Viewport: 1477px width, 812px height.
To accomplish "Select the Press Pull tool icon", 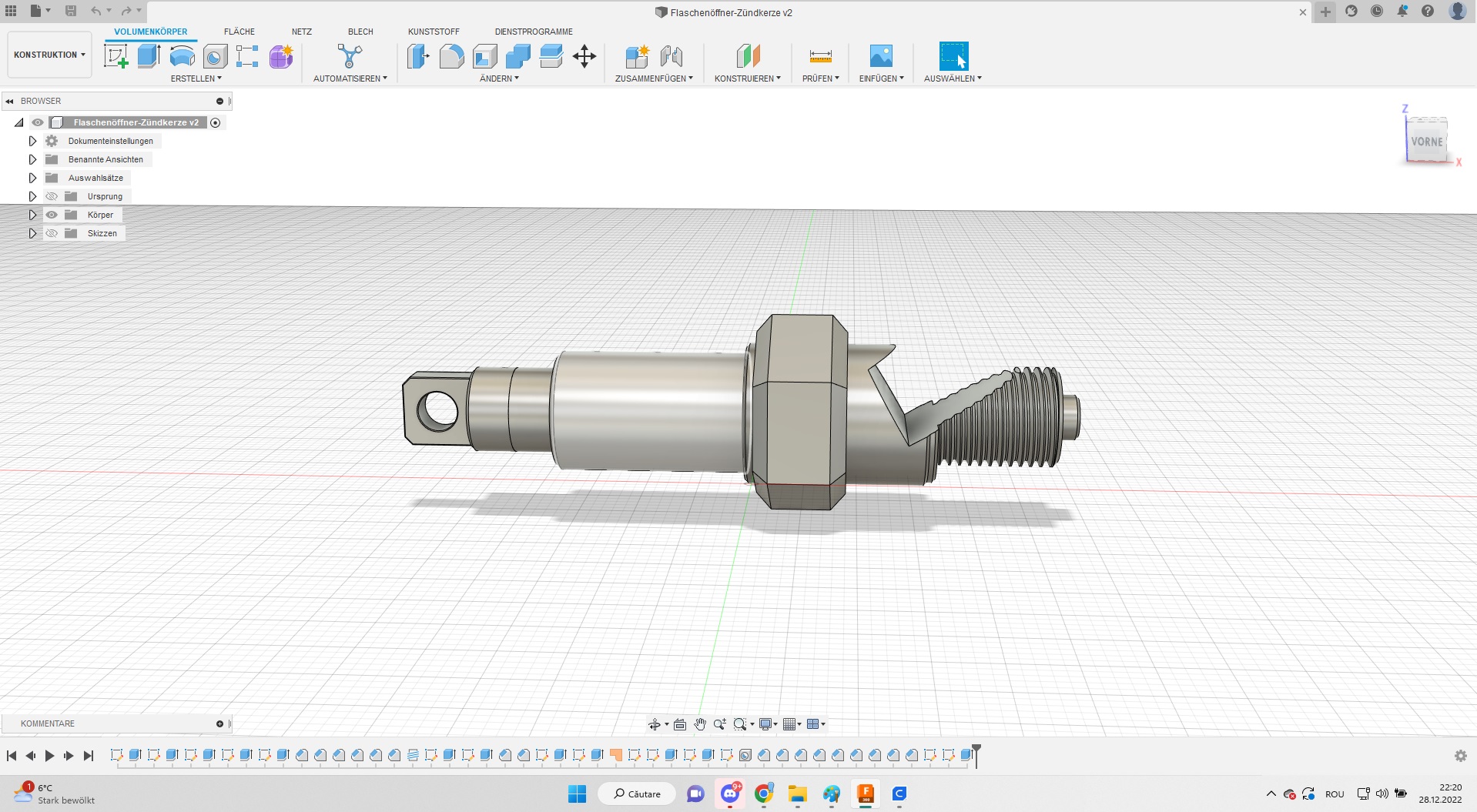I will point(418,56).
